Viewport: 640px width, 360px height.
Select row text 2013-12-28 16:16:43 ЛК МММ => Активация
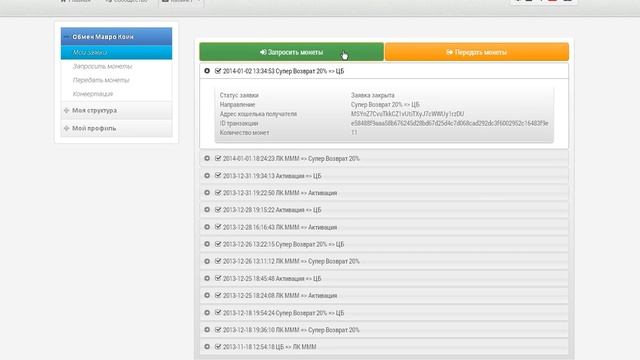[x=280, y=227]
